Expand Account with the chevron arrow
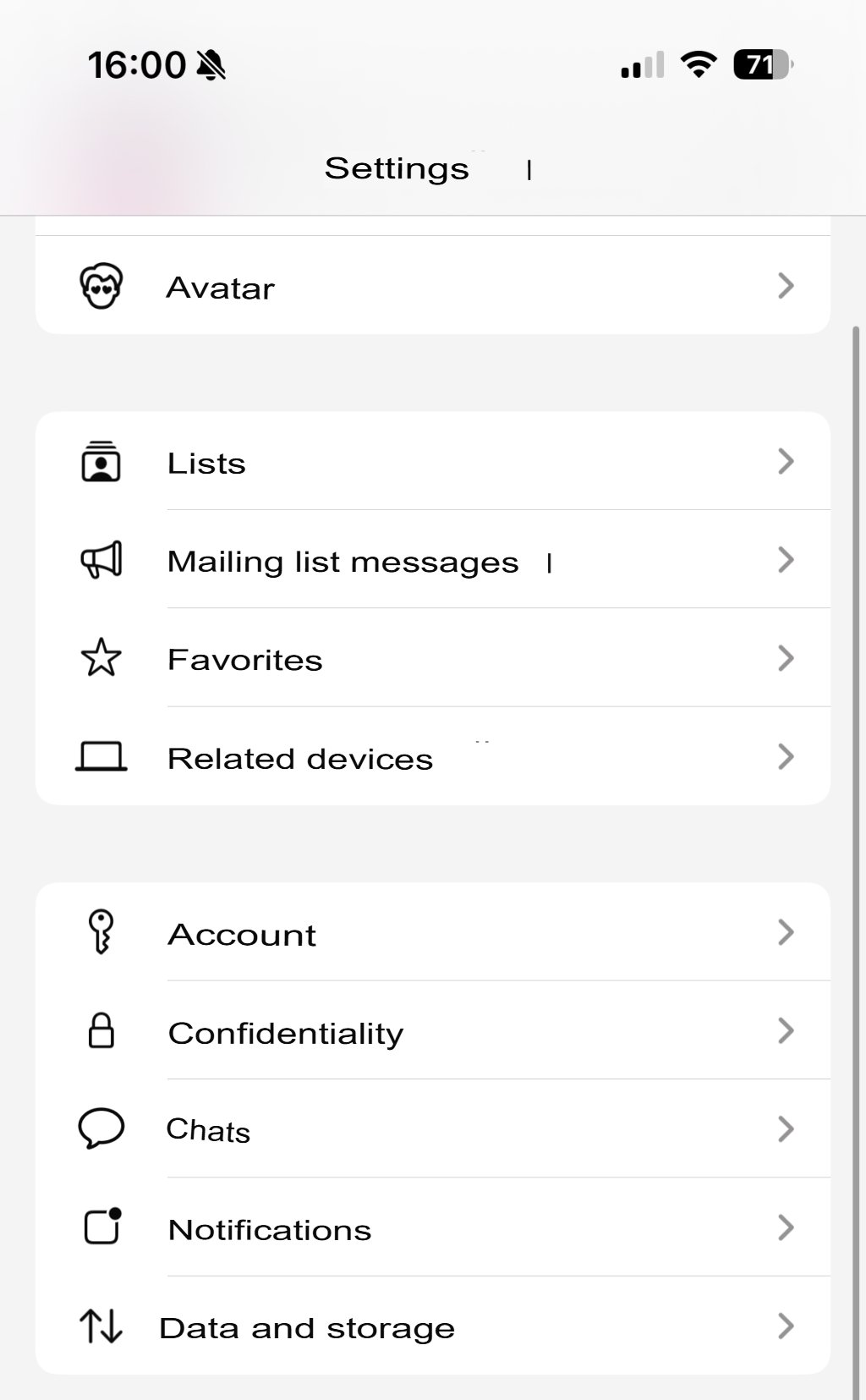This screenshot has height=1400, width=866. click(x=786, y=932)
